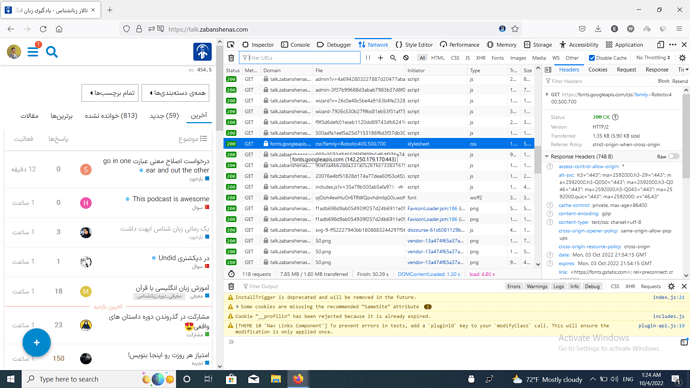Close the DevTools panel
690x388 pixels.
(x=684, y=44)
